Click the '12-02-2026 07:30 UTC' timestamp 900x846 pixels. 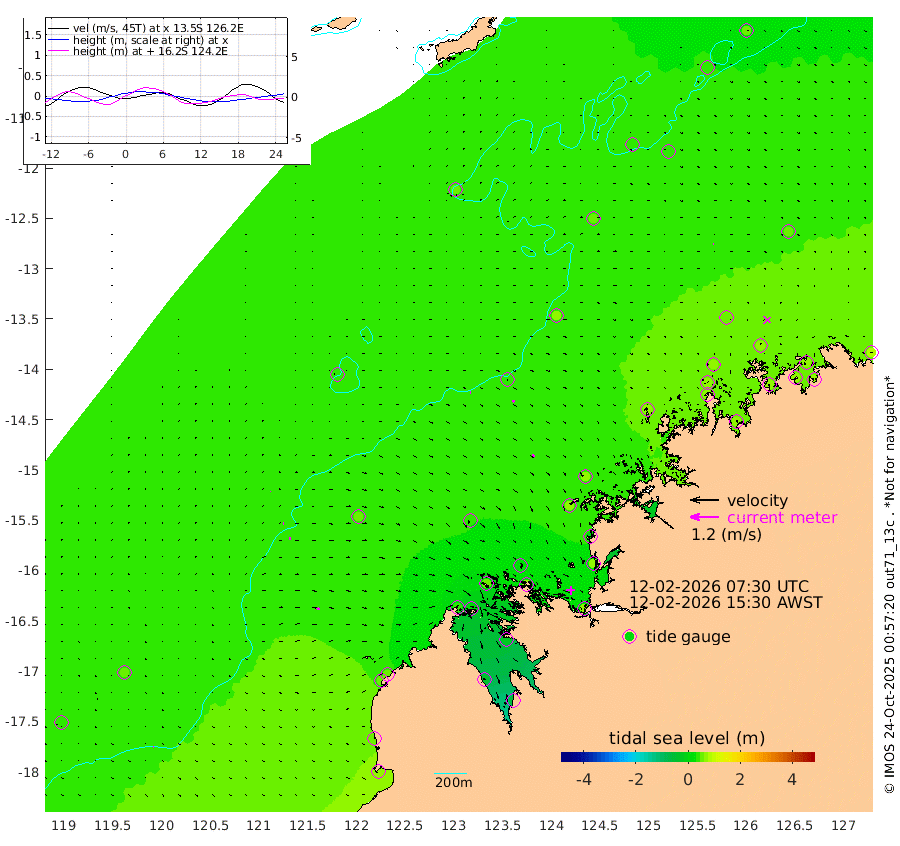pyautogui.click(x=719, y=587)
